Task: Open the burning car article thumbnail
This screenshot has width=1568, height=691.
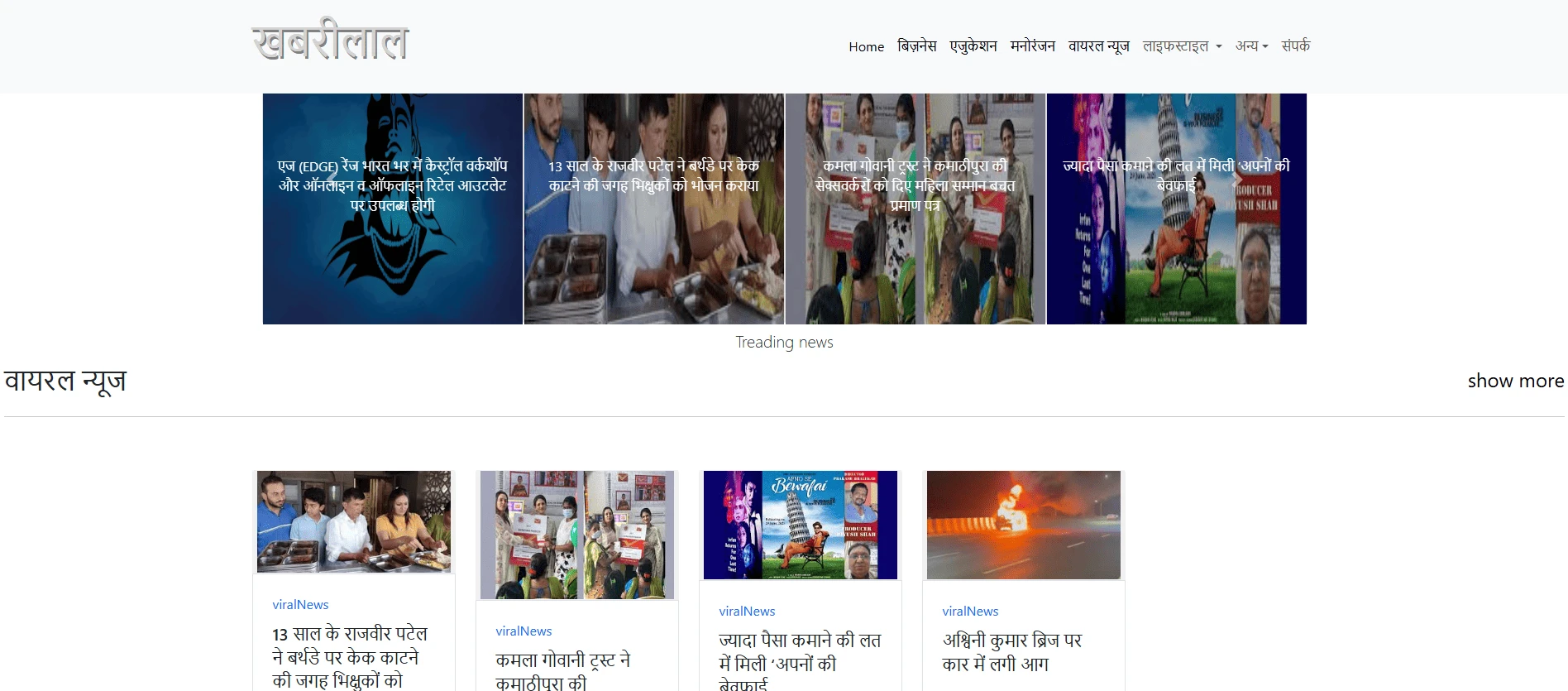Action: 1023,525
